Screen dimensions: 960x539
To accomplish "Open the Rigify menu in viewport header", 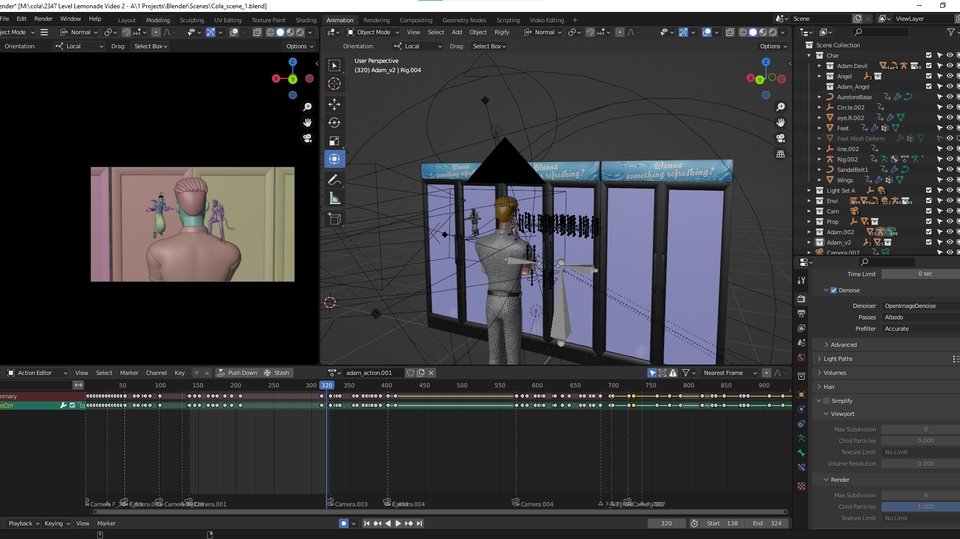I will tap(502, 32).
